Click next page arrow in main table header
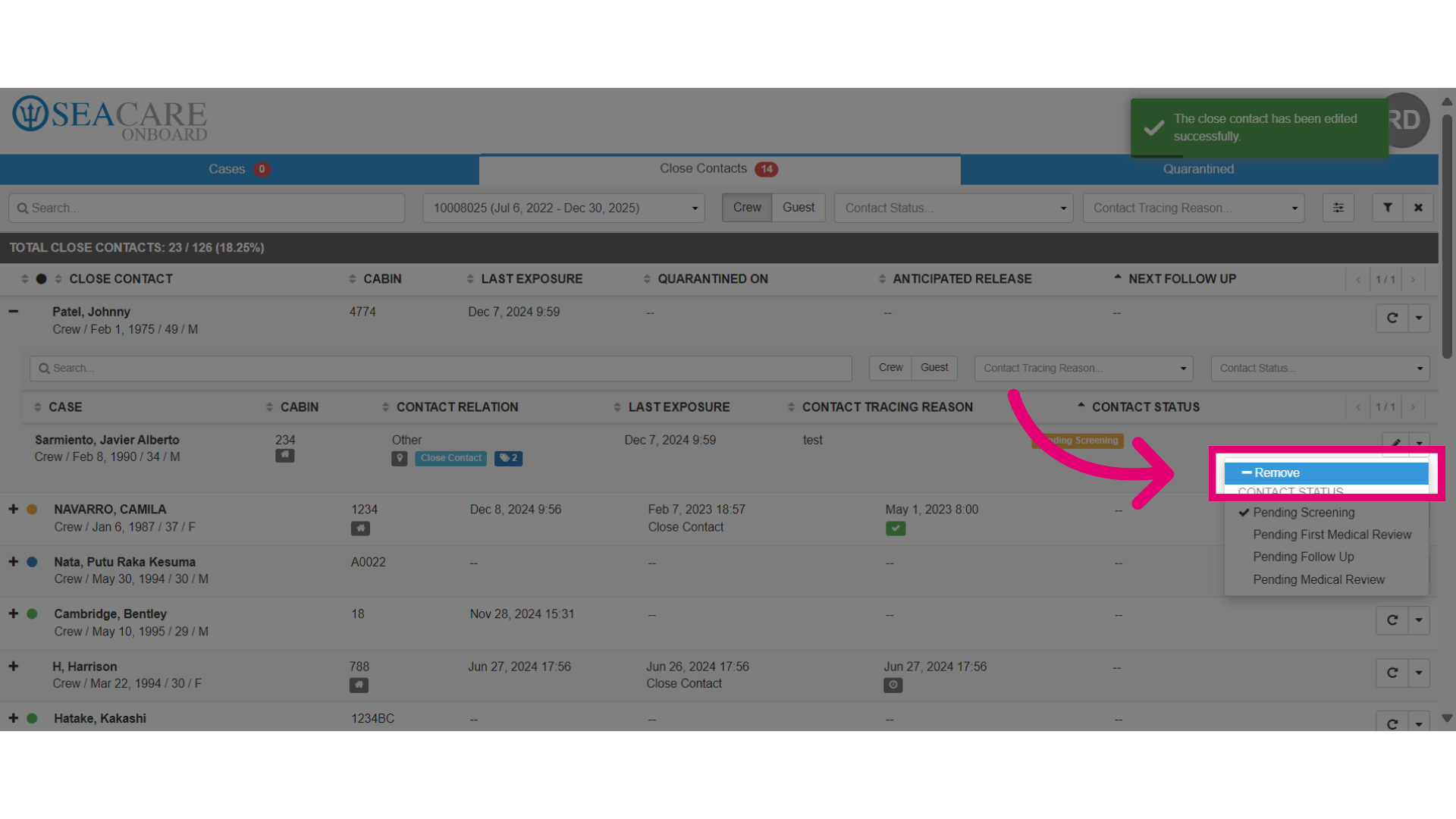 1413,279
